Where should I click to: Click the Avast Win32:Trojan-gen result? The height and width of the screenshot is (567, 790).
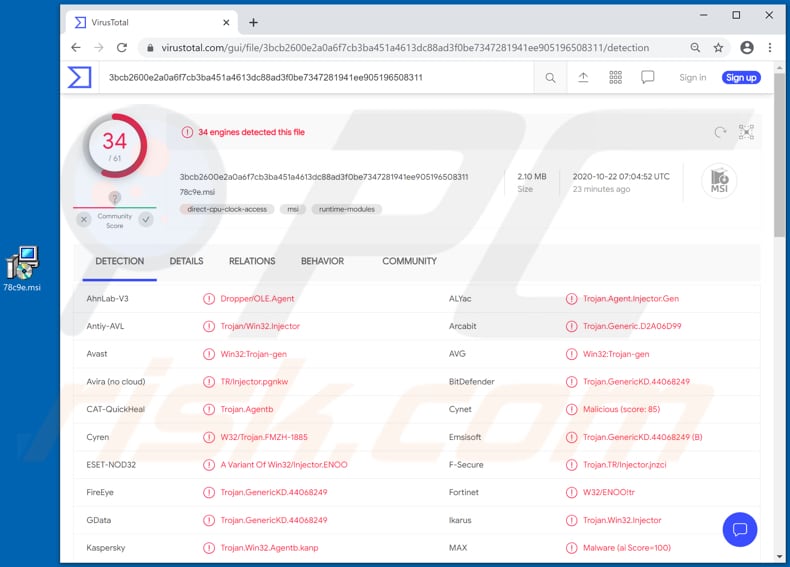253,354
